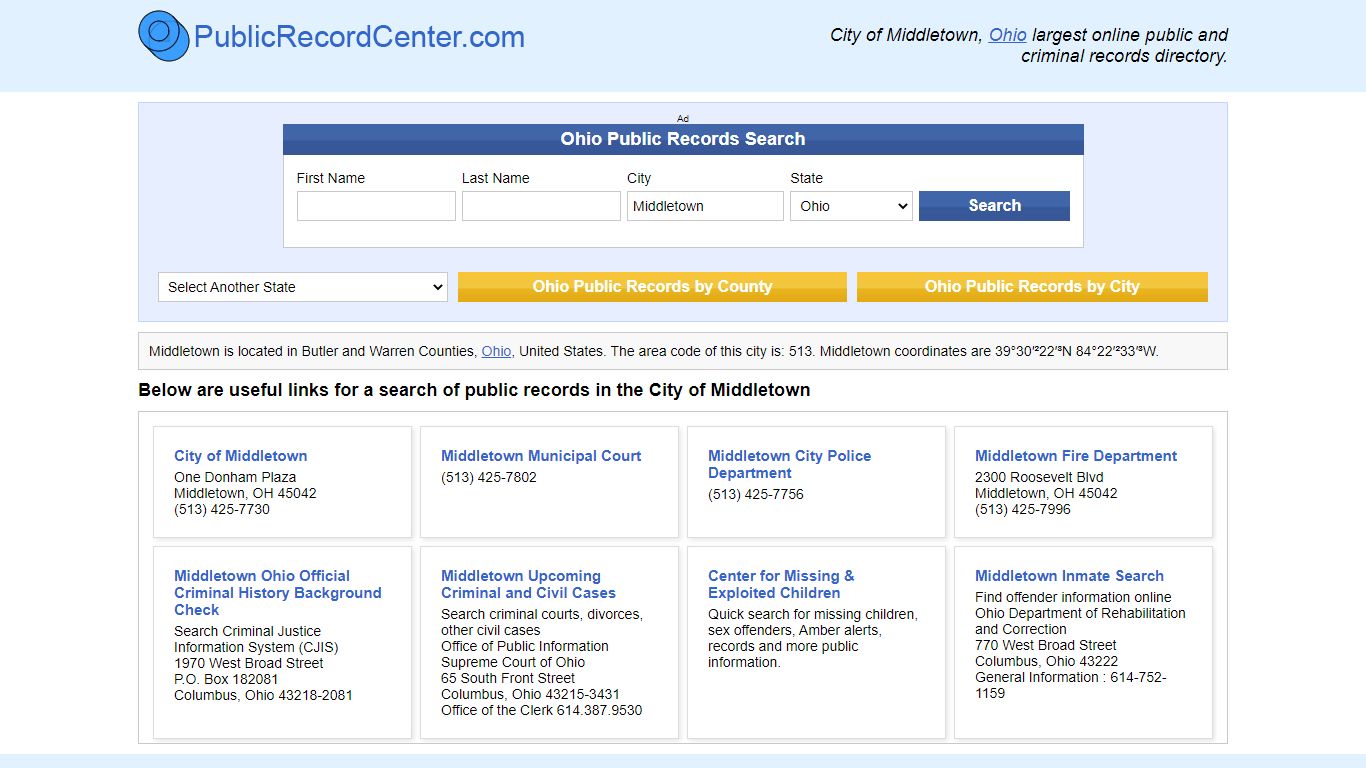Click the blue Search button
Screen dimensions: 1366x768
pos(994,206)
